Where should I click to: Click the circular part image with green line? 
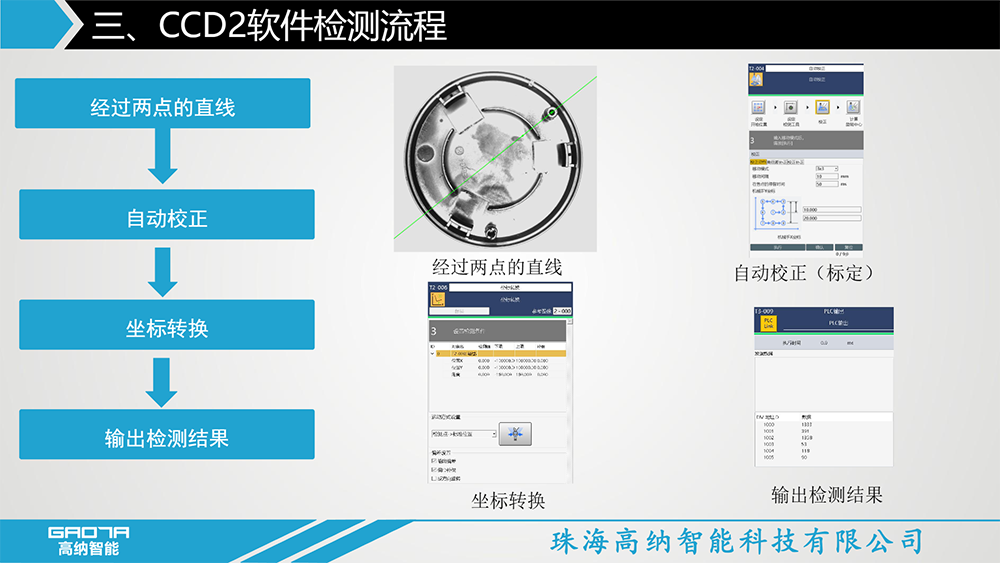(x=495, y=158)
